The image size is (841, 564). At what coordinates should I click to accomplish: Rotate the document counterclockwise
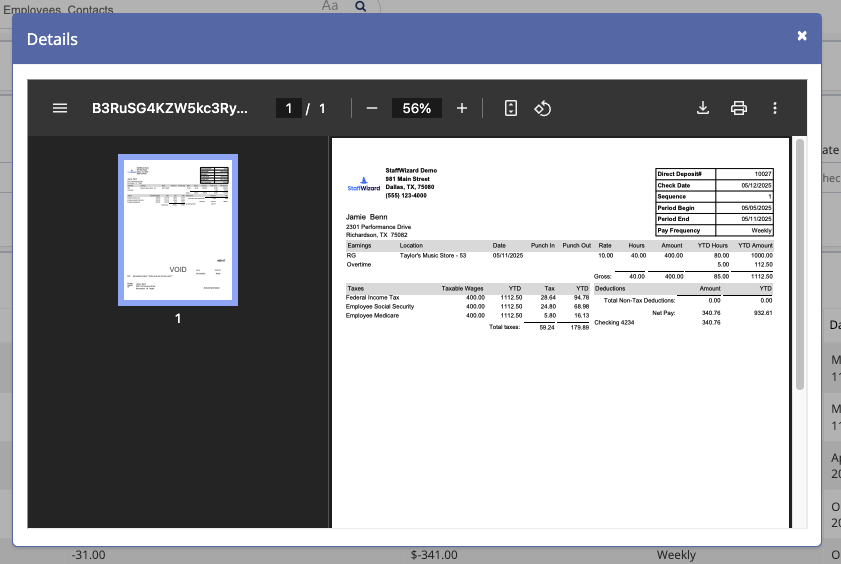click(542, 108)
